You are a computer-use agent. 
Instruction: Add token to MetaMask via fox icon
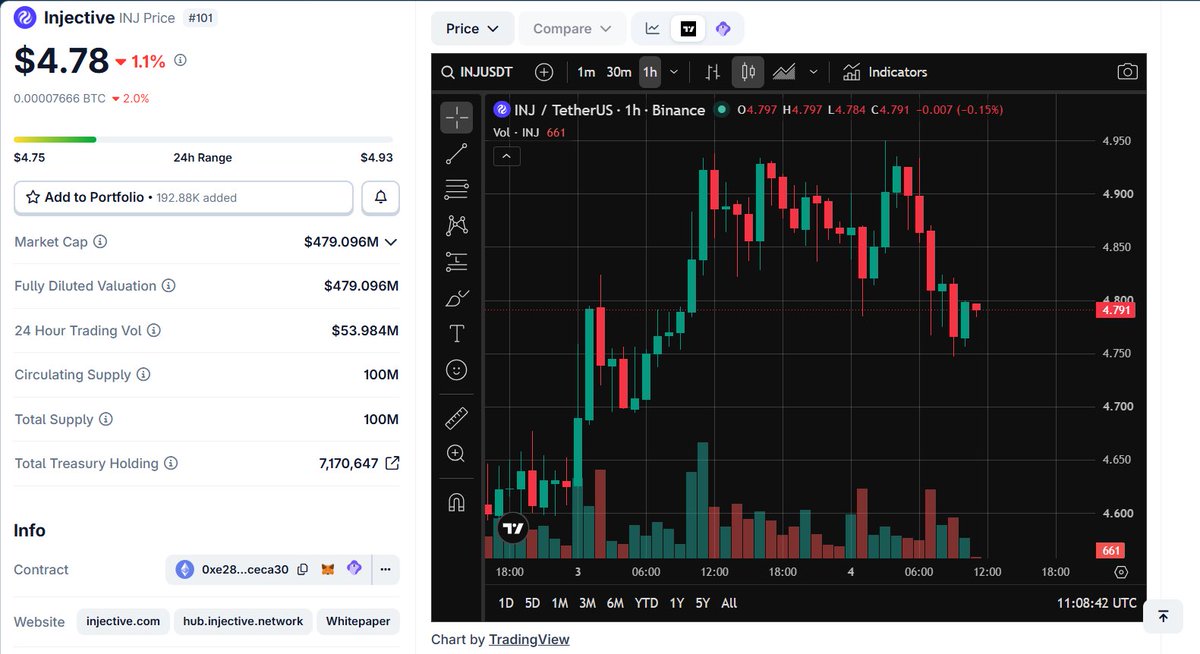click(328, 570)
